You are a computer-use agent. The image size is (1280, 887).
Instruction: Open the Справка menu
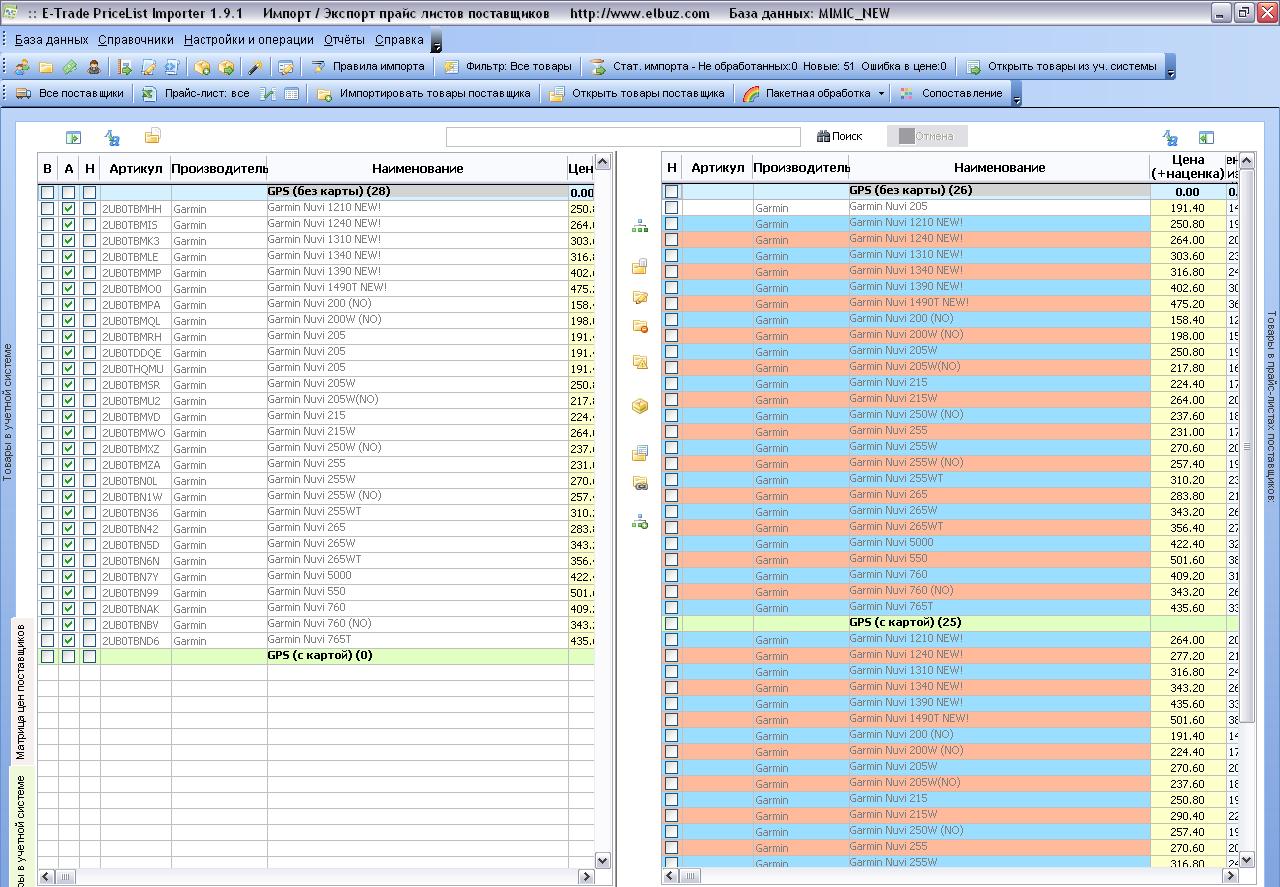point(399,40)
